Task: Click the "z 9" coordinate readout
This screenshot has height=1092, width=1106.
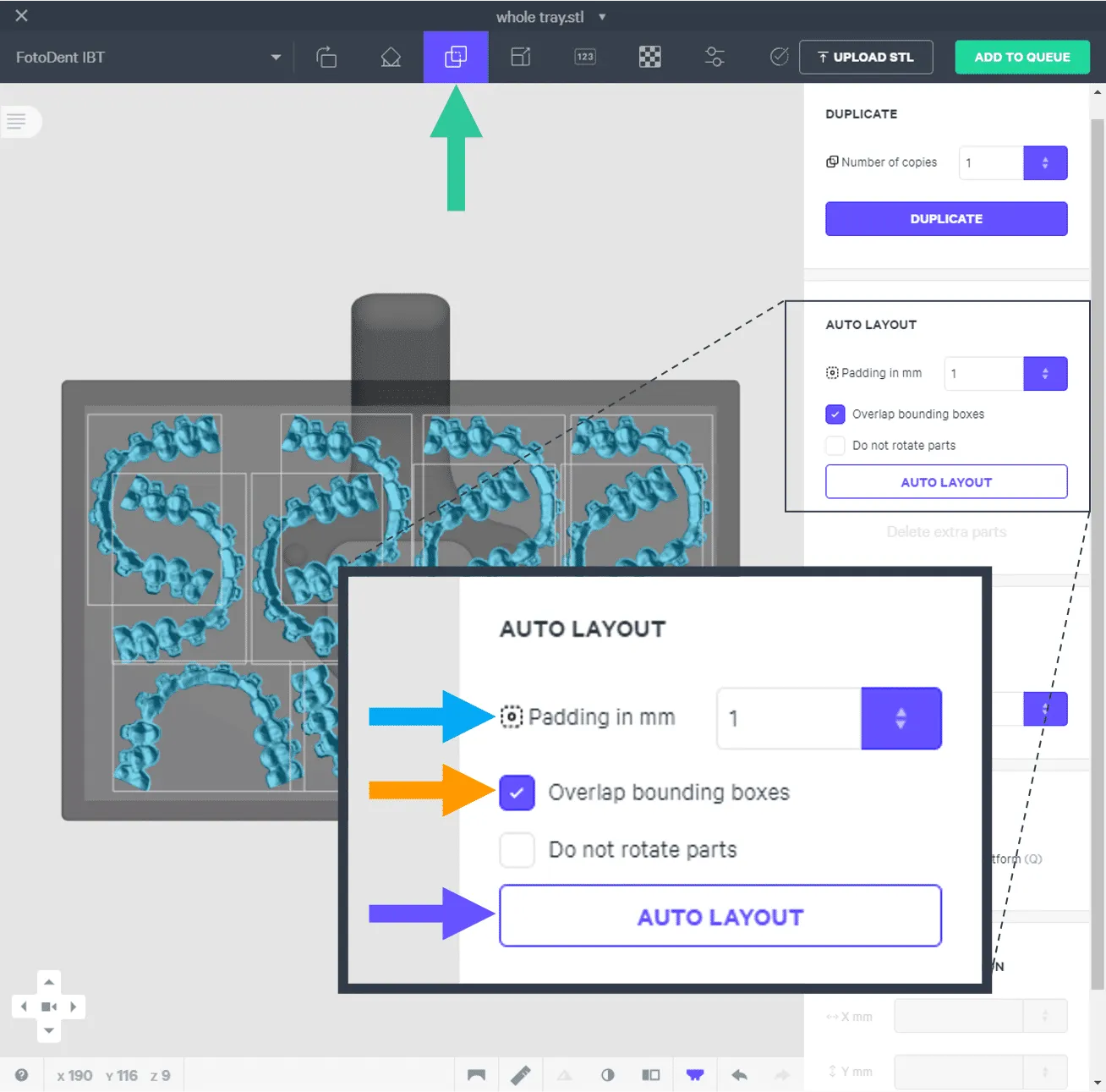Action: coord(161,1076)
